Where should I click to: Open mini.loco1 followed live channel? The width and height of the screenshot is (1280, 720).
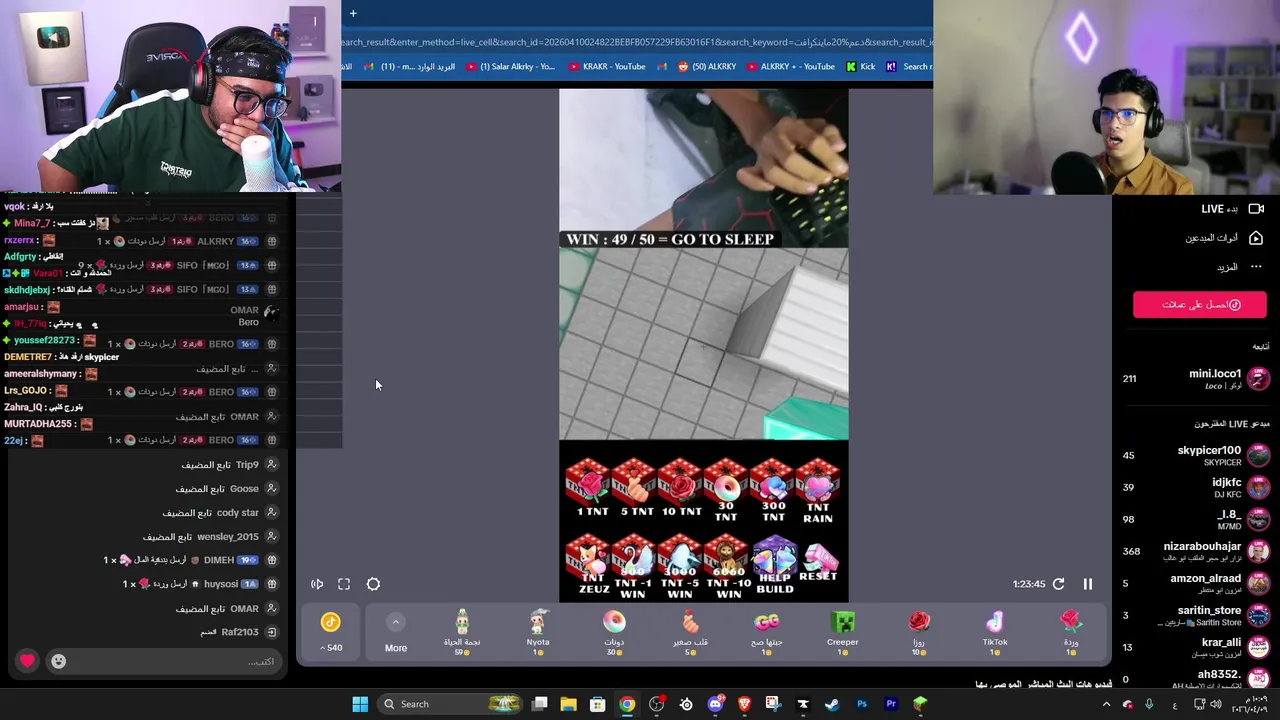[x=1195, y=378]
